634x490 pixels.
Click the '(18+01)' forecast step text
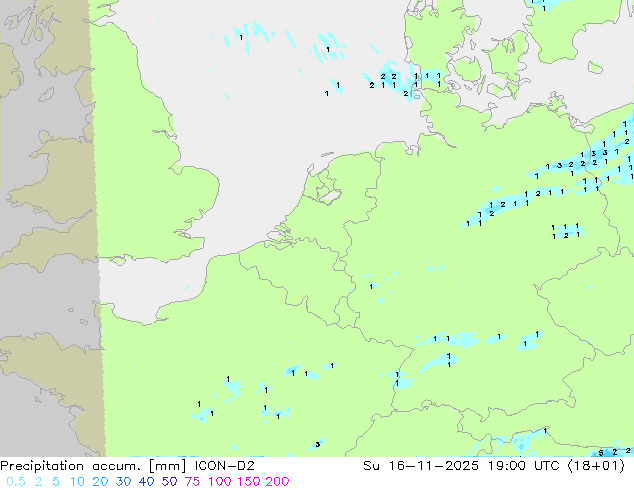pos(596,466)
